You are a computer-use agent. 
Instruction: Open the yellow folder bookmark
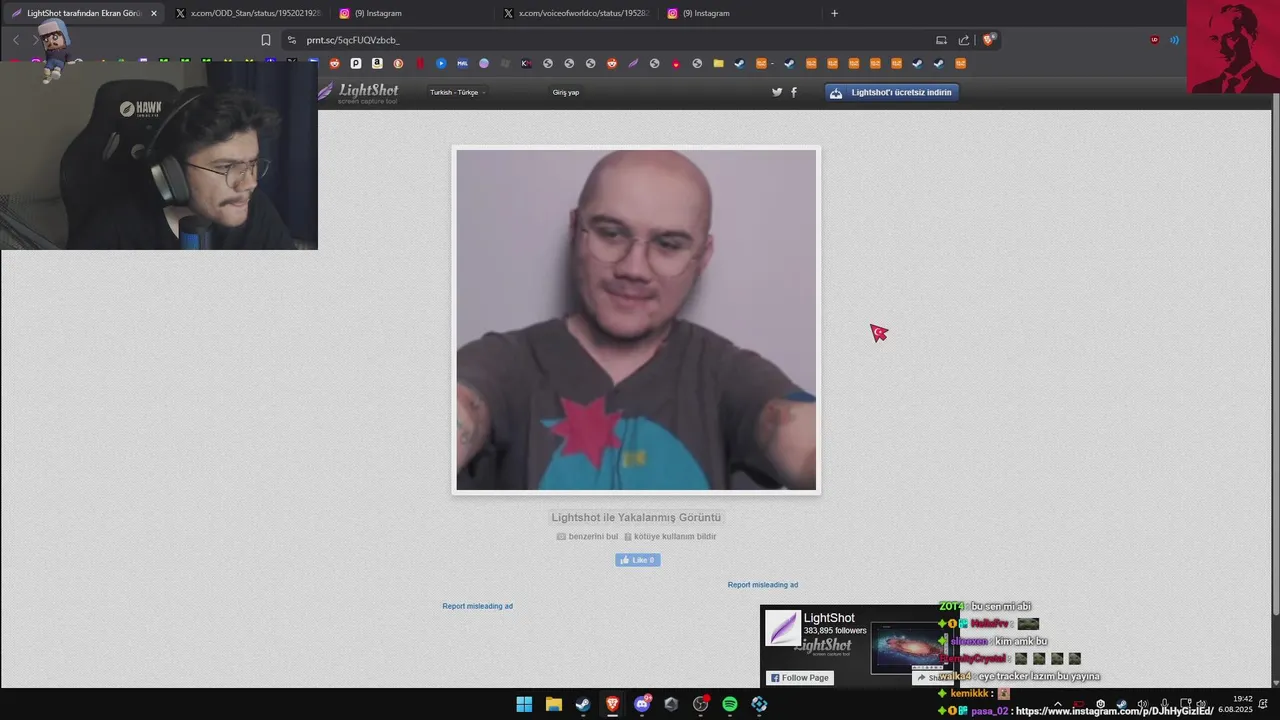(718, 63)
